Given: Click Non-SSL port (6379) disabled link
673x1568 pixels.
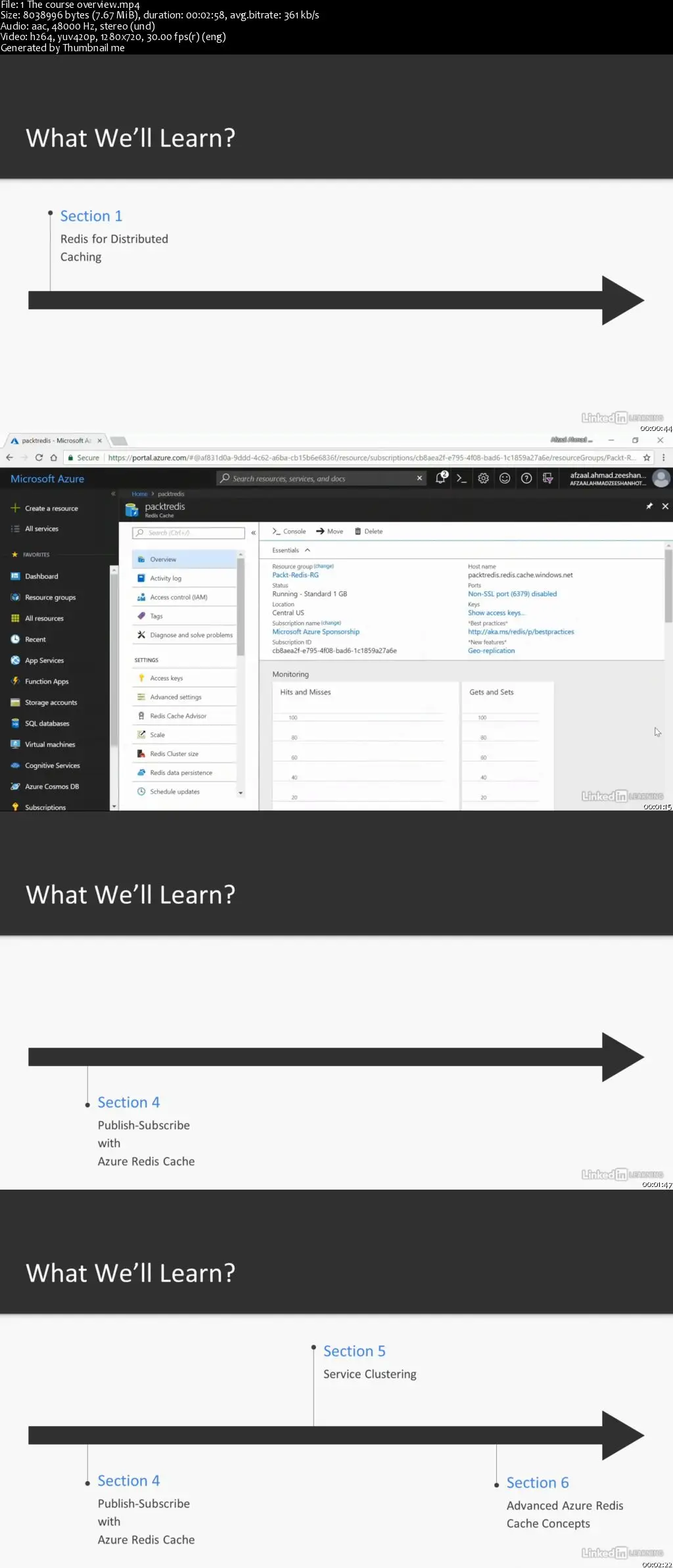Looking at the screenshot, I should click(x=512, y=594).
